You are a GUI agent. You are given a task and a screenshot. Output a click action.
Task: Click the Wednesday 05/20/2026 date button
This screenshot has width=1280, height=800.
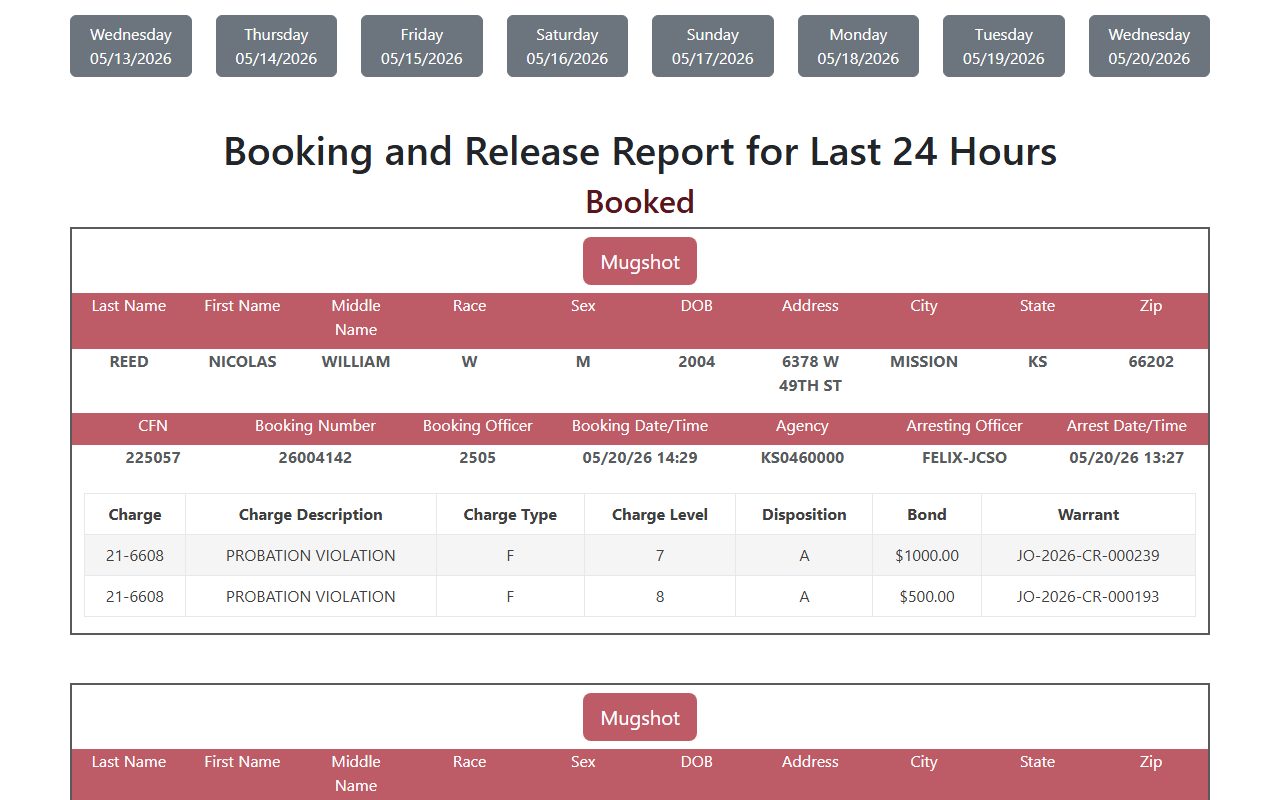pyautogui.click(x=1149, y=46)
